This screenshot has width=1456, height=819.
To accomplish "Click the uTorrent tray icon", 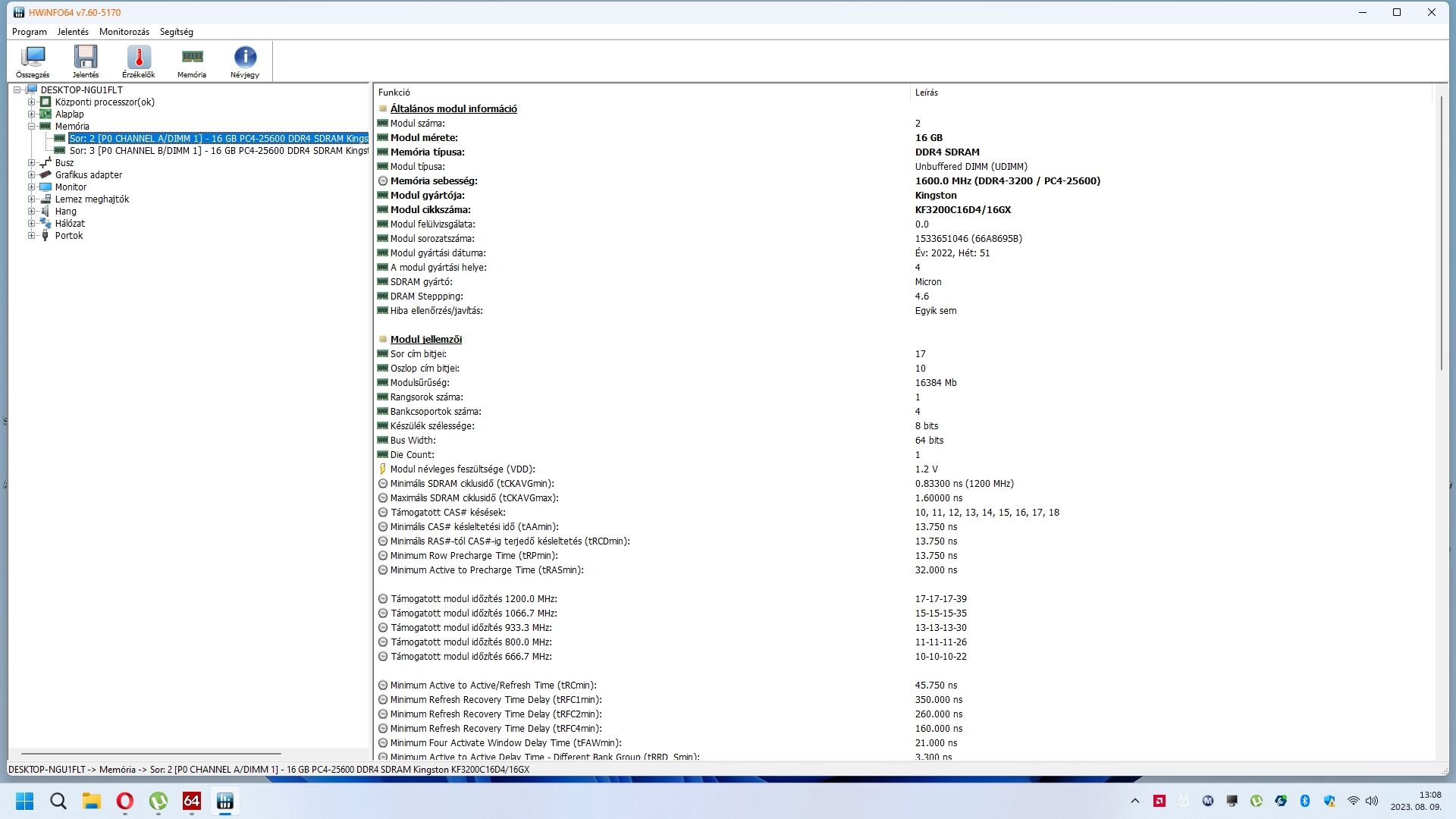I will coord(1257,801).
